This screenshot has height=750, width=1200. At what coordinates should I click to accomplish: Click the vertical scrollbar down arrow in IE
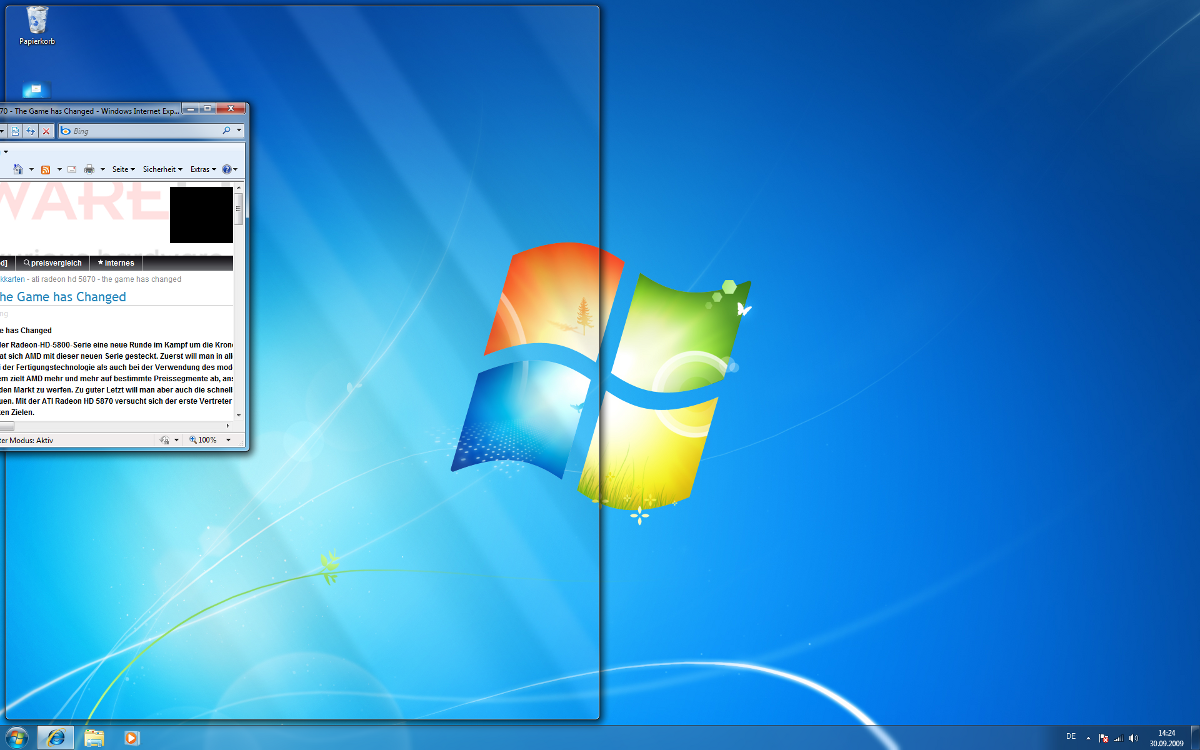click(x=238, y=414)
